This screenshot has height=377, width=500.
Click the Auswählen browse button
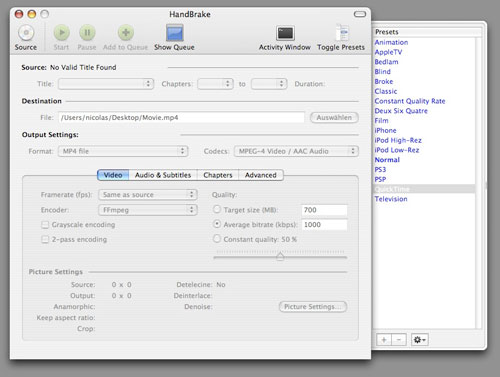[x=334, y=118]
